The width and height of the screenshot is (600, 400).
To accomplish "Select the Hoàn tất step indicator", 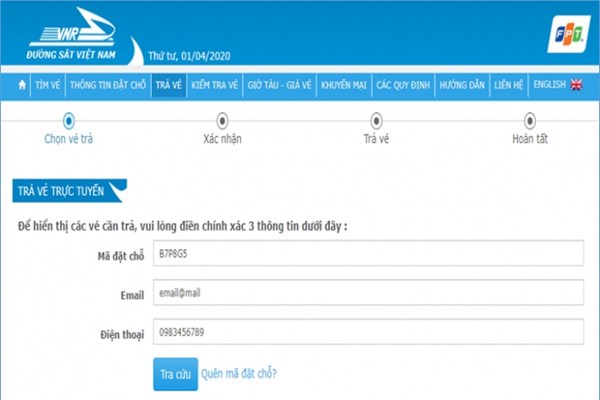I will [530, 121].
